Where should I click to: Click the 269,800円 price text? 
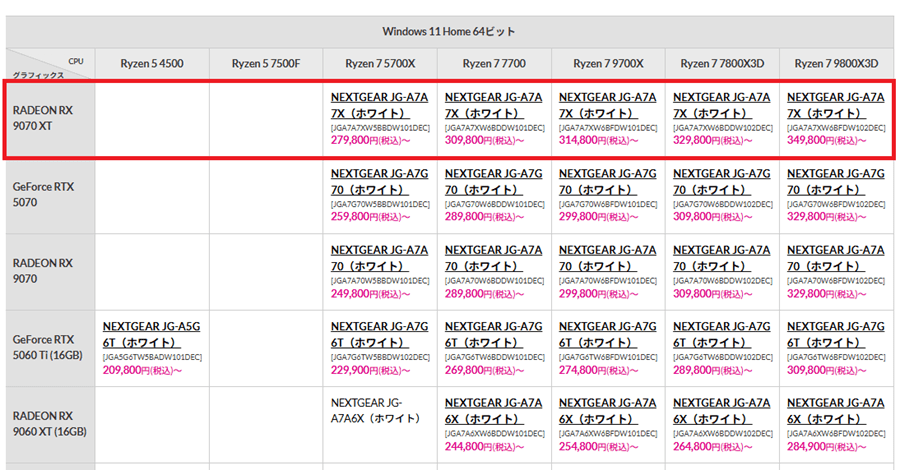[x=484, y=370]
